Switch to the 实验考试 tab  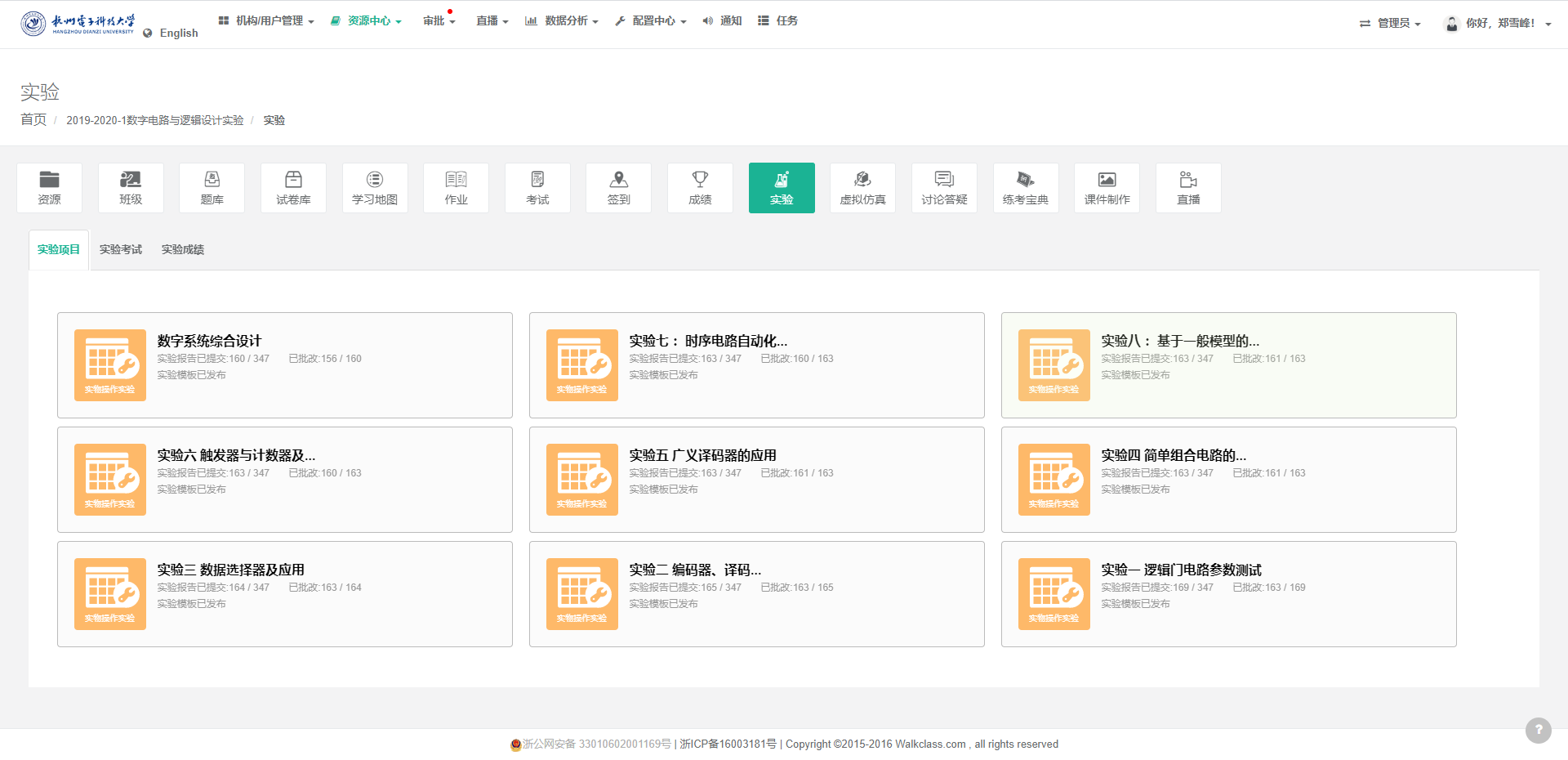pyautogui.click(x=121, y=250)
